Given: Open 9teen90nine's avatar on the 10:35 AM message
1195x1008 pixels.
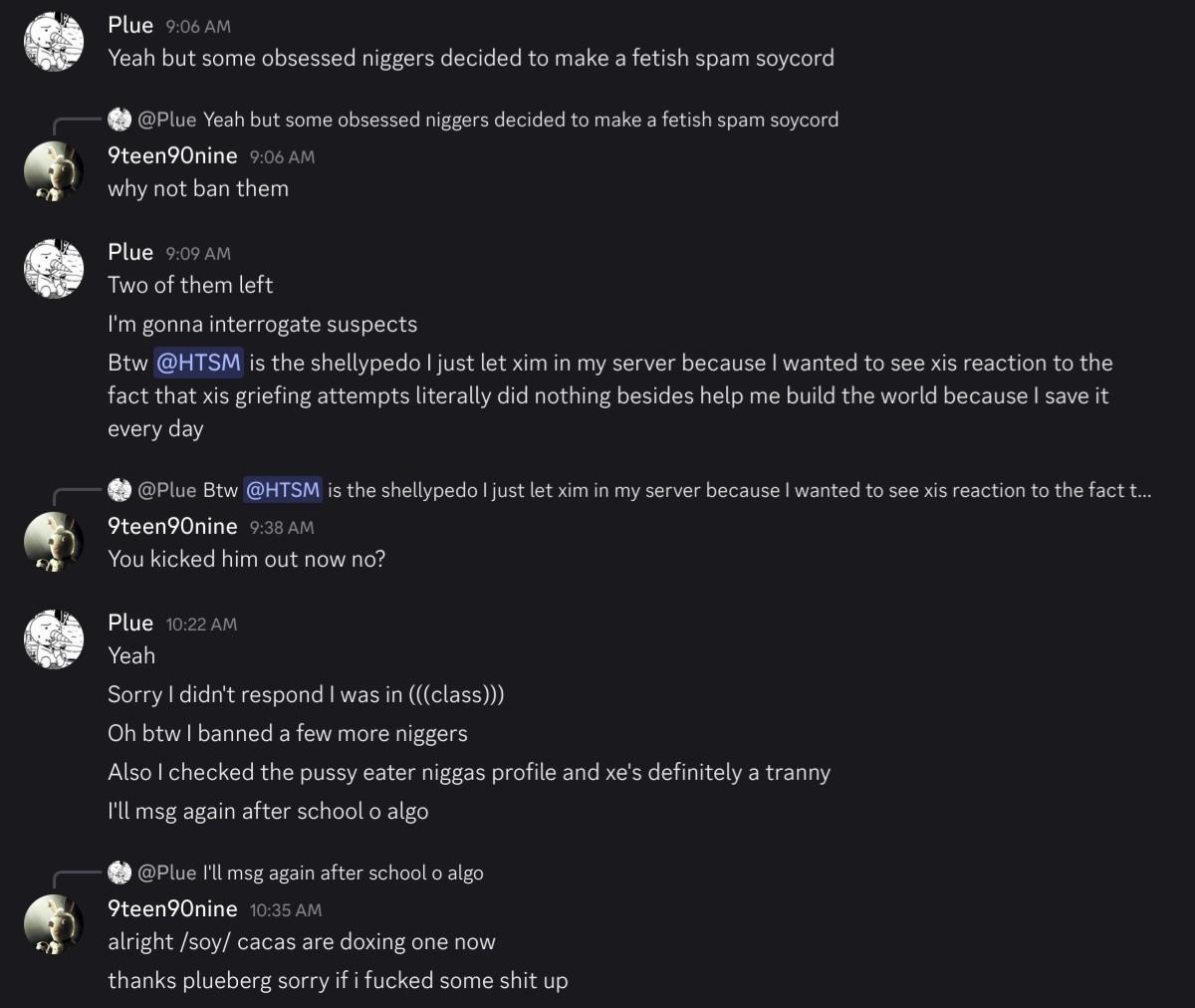Looking at the screenshot, I should 54,924.
